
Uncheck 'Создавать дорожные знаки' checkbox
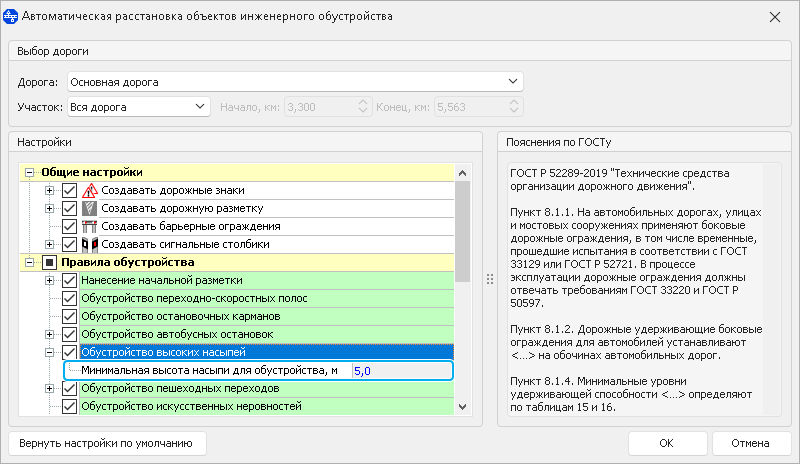coord(69,190)
